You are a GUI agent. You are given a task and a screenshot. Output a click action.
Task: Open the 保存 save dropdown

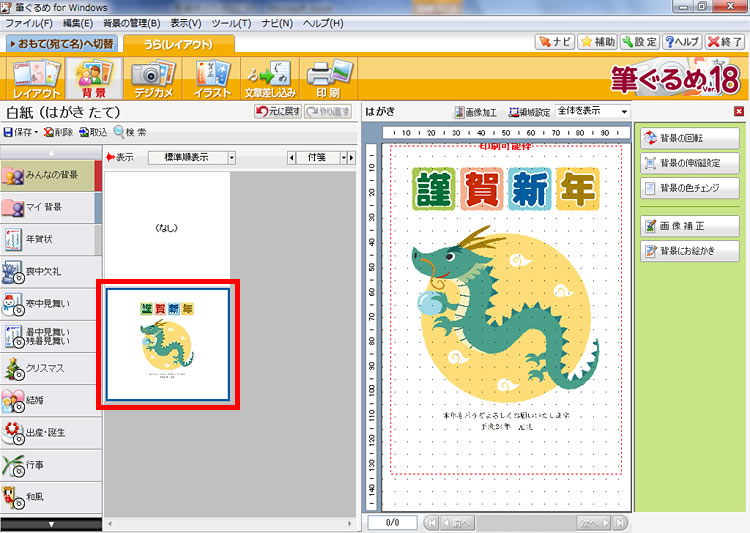click(x=21, y=132)
